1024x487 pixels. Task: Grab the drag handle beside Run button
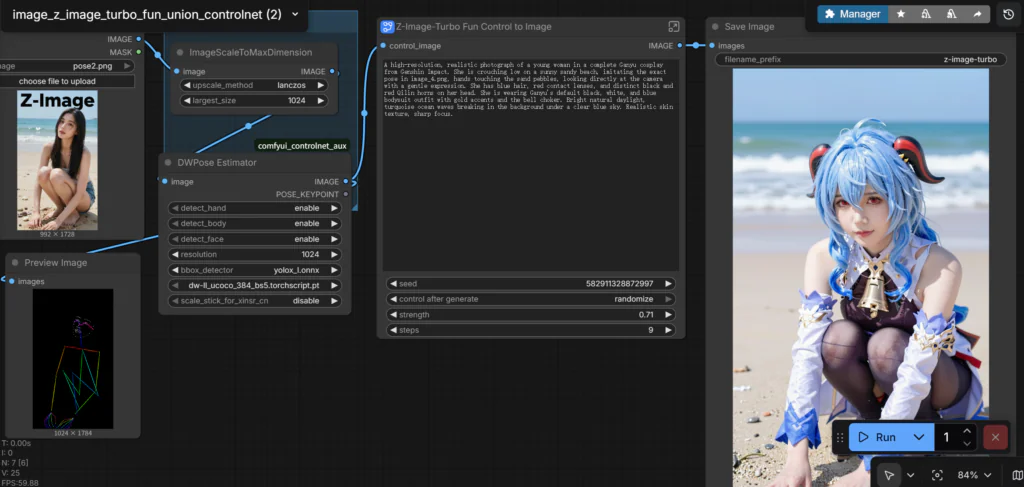tap(841, 437)
